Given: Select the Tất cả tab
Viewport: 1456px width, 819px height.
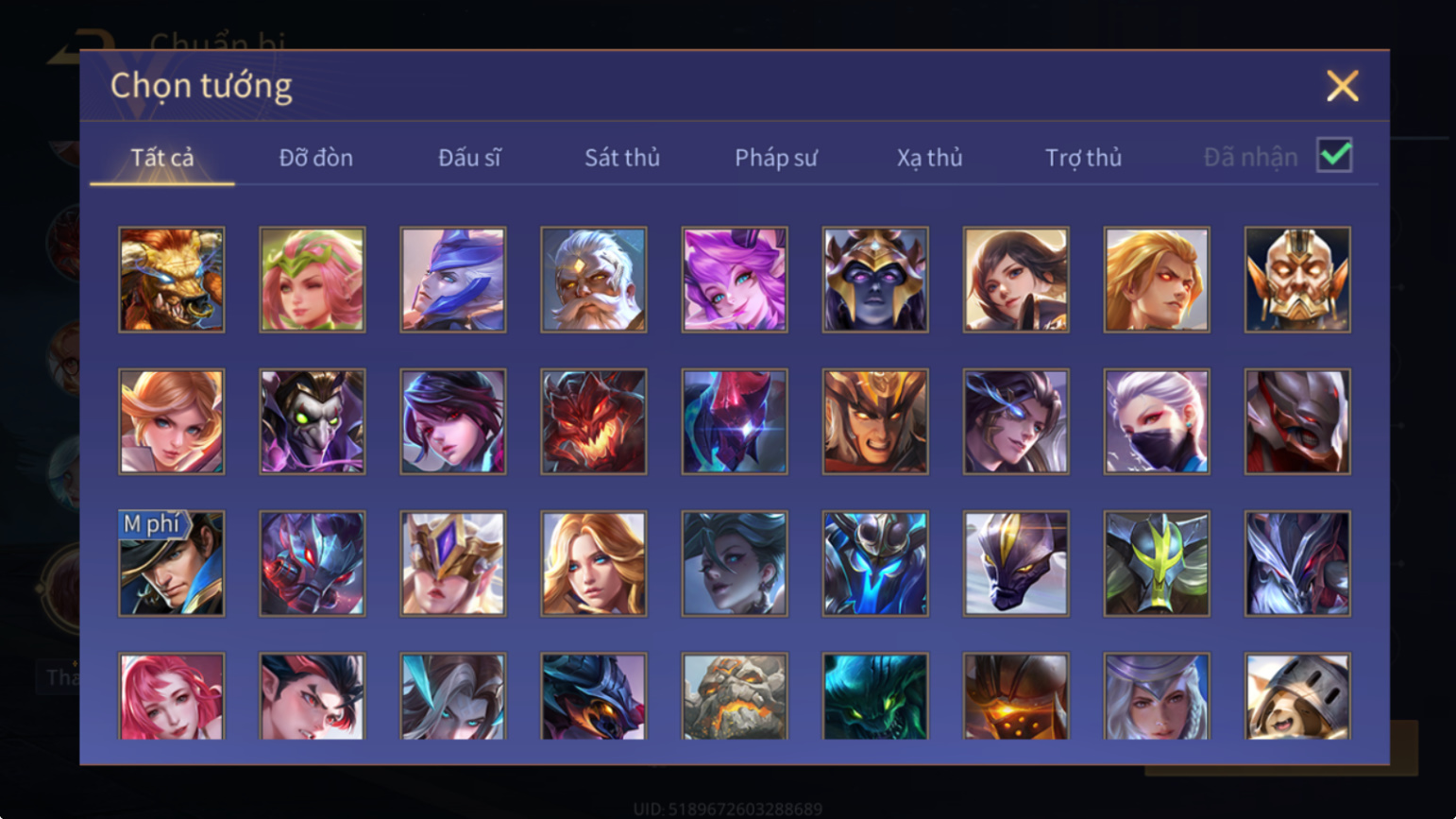Looking at the screenshot, I should click(162, 158).
